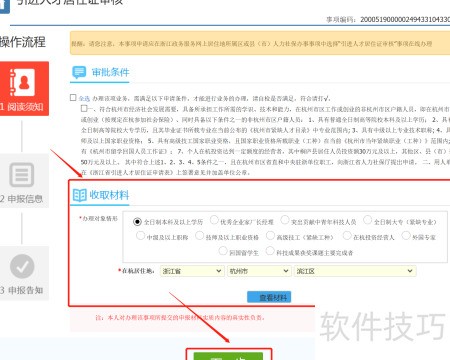Image resolution: width=450 pixels, height=360 pixels.
Task: Select the 科技成果获奖课题主要完成者 radio option
Action: (x=270, y=251)
